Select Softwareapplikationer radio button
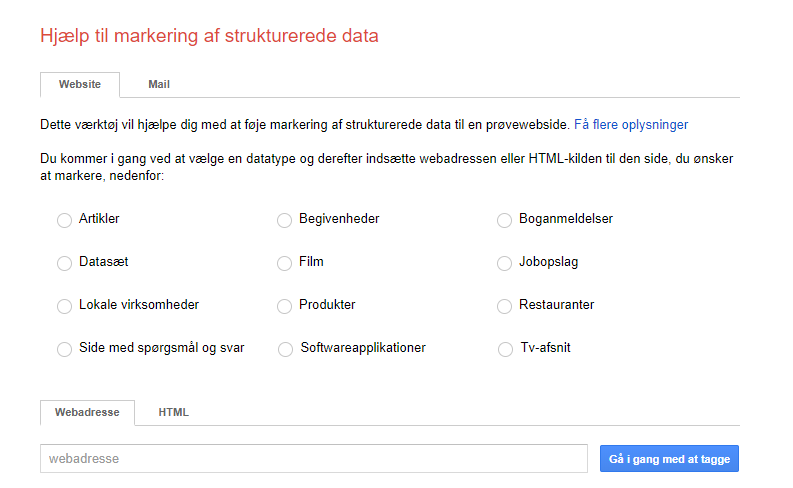The height and width of the screenshot is (488, 793). click(x=285, y=349)
